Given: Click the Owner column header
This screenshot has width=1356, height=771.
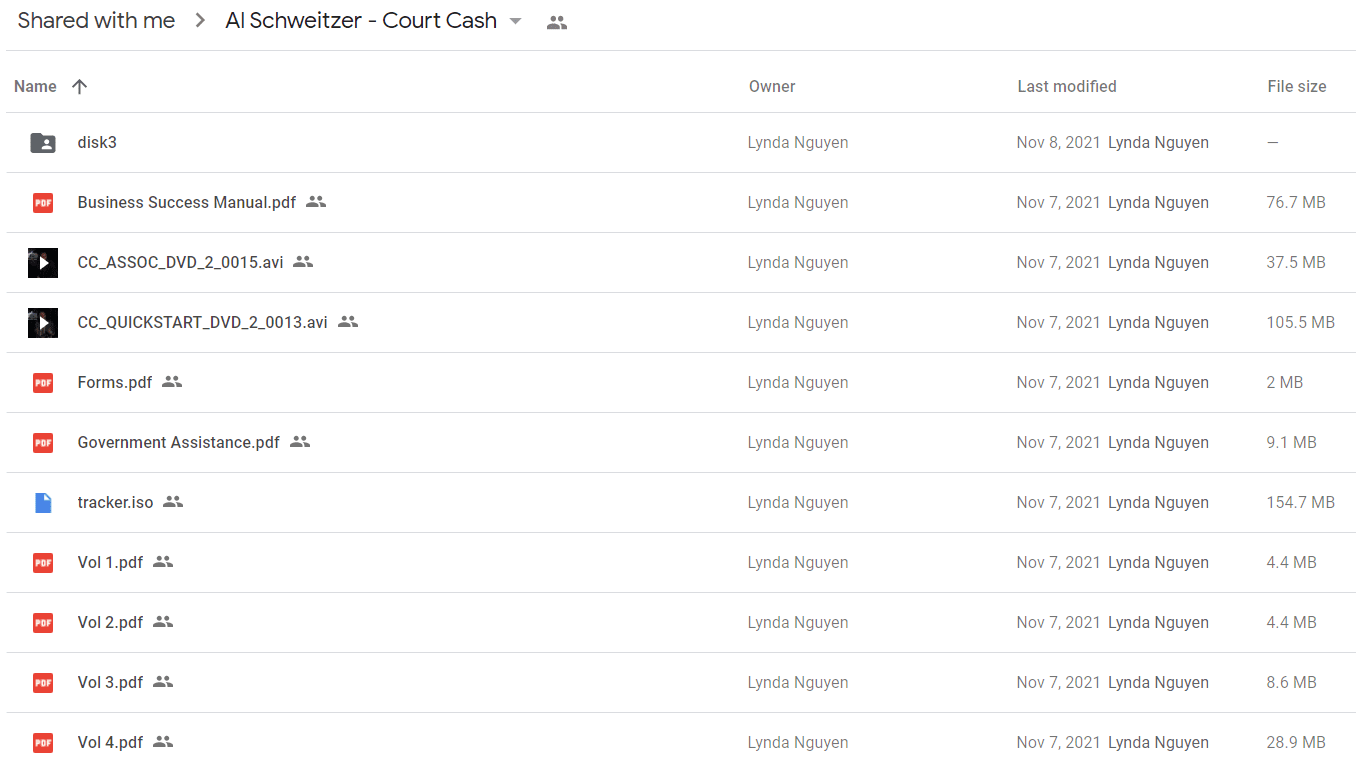Looking at the screenshot, I should [772, 87].
